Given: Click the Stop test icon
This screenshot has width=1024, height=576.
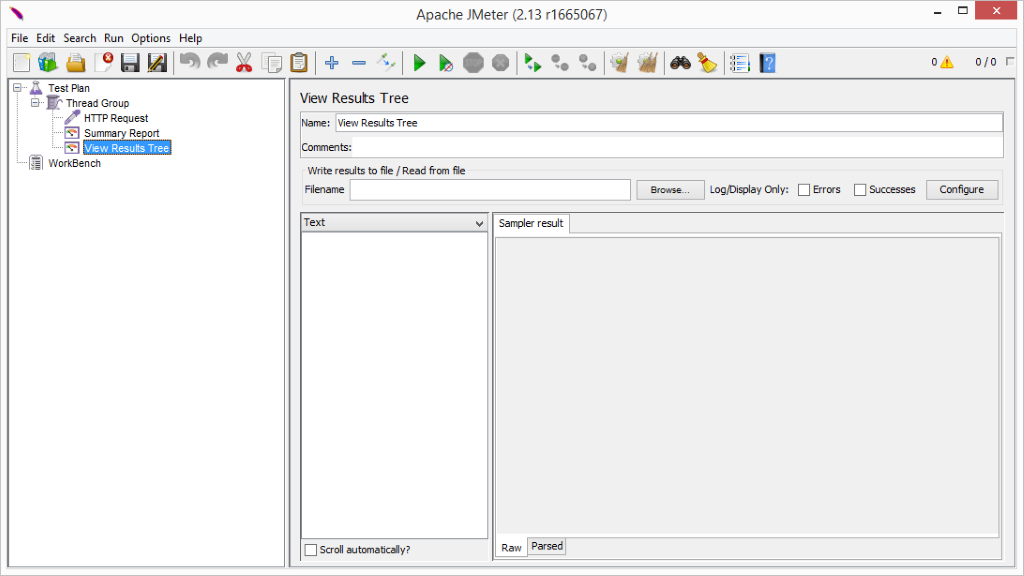Looking at the screenshot, I should tap(473, 63).
